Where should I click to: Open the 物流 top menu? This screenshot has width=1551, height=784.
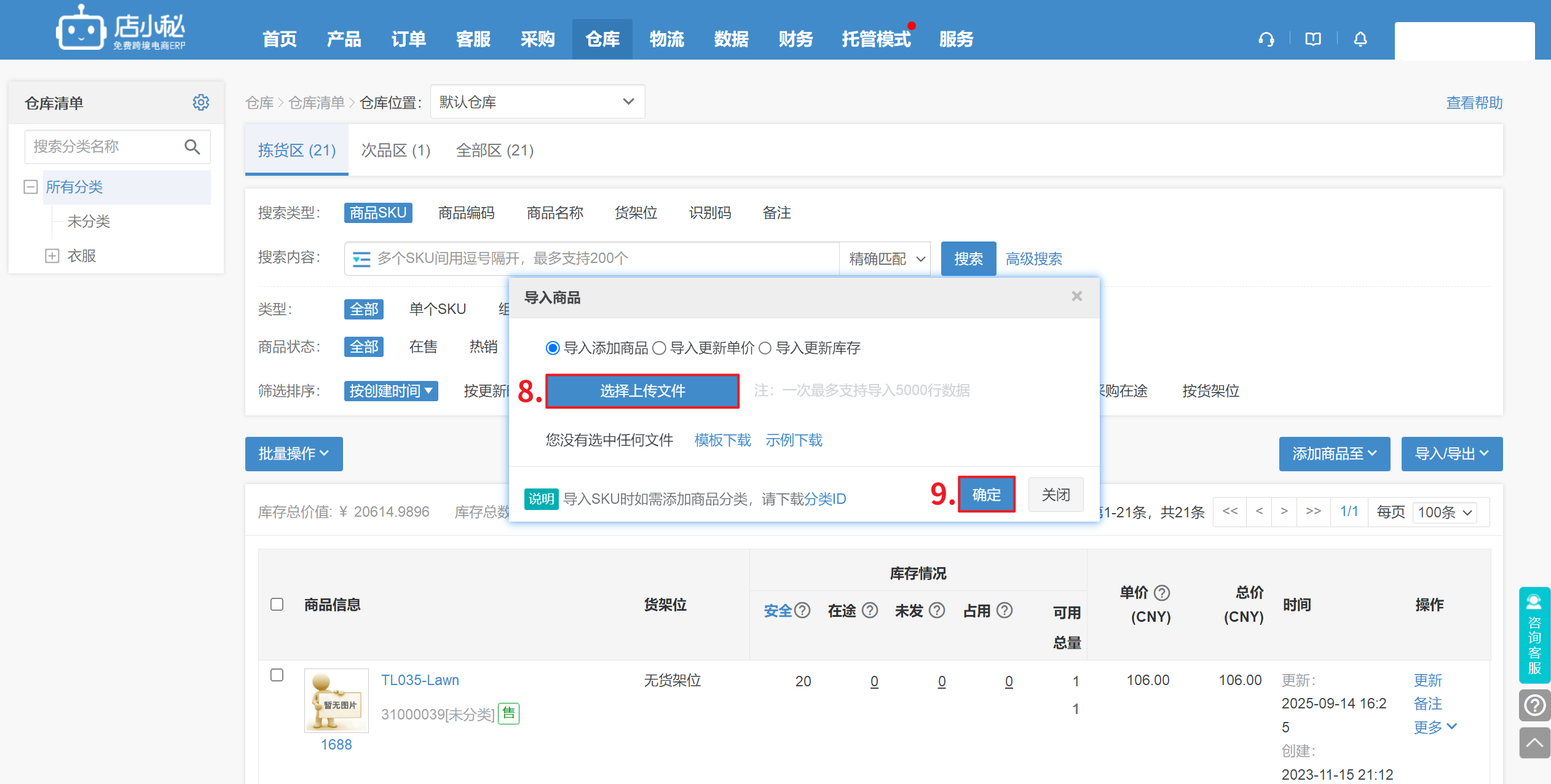(666, 39)
